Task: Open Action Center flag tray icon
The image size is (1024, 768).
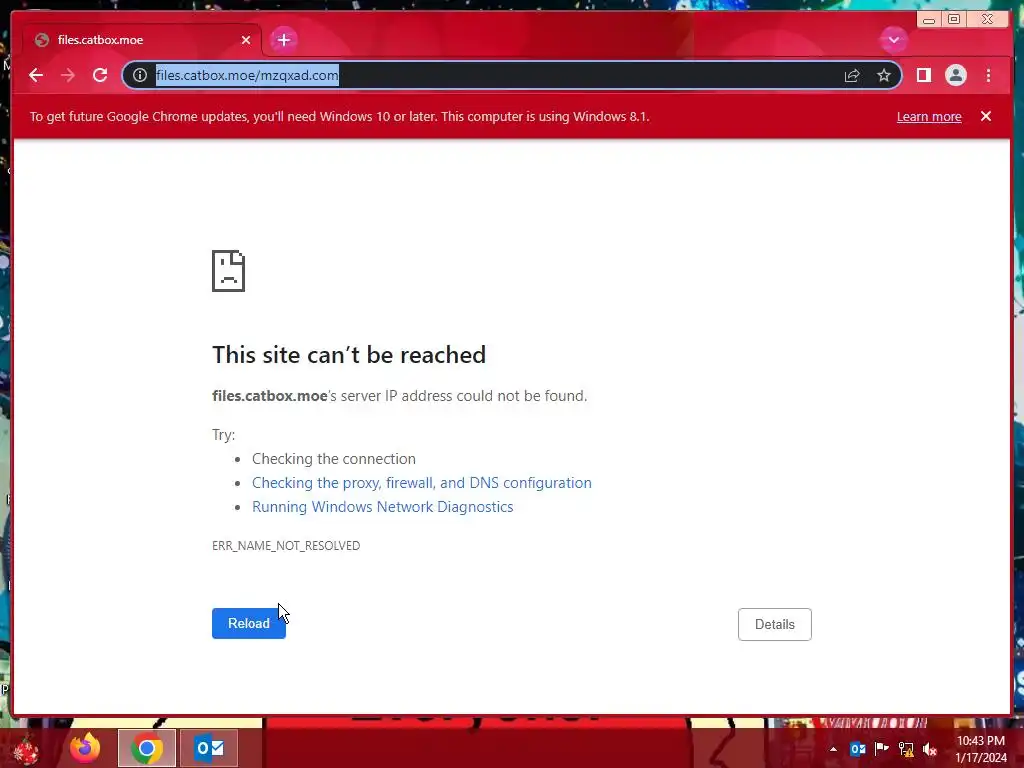Action: [x=882, y=749]
